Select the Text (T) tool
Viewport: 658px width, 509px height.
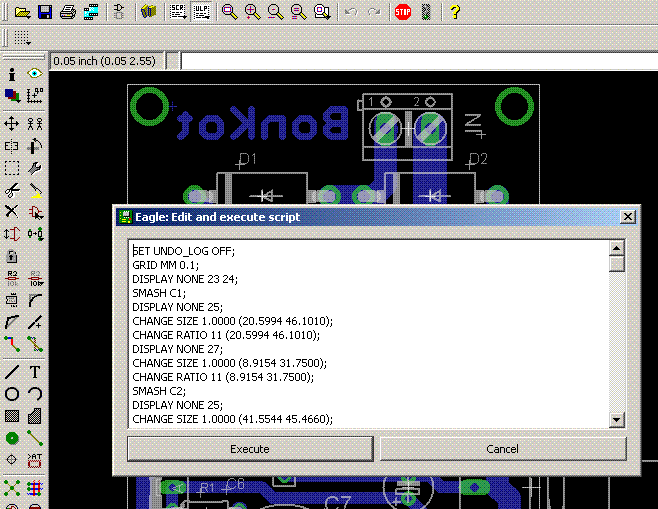(35, 372)
